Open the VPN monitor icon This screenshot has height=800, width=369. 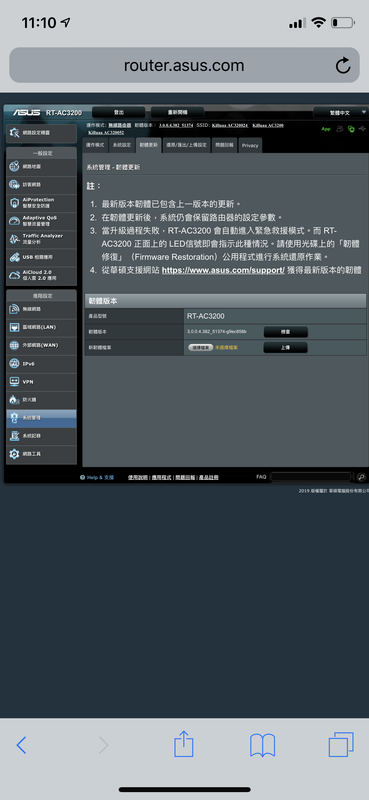click(14, 382)
